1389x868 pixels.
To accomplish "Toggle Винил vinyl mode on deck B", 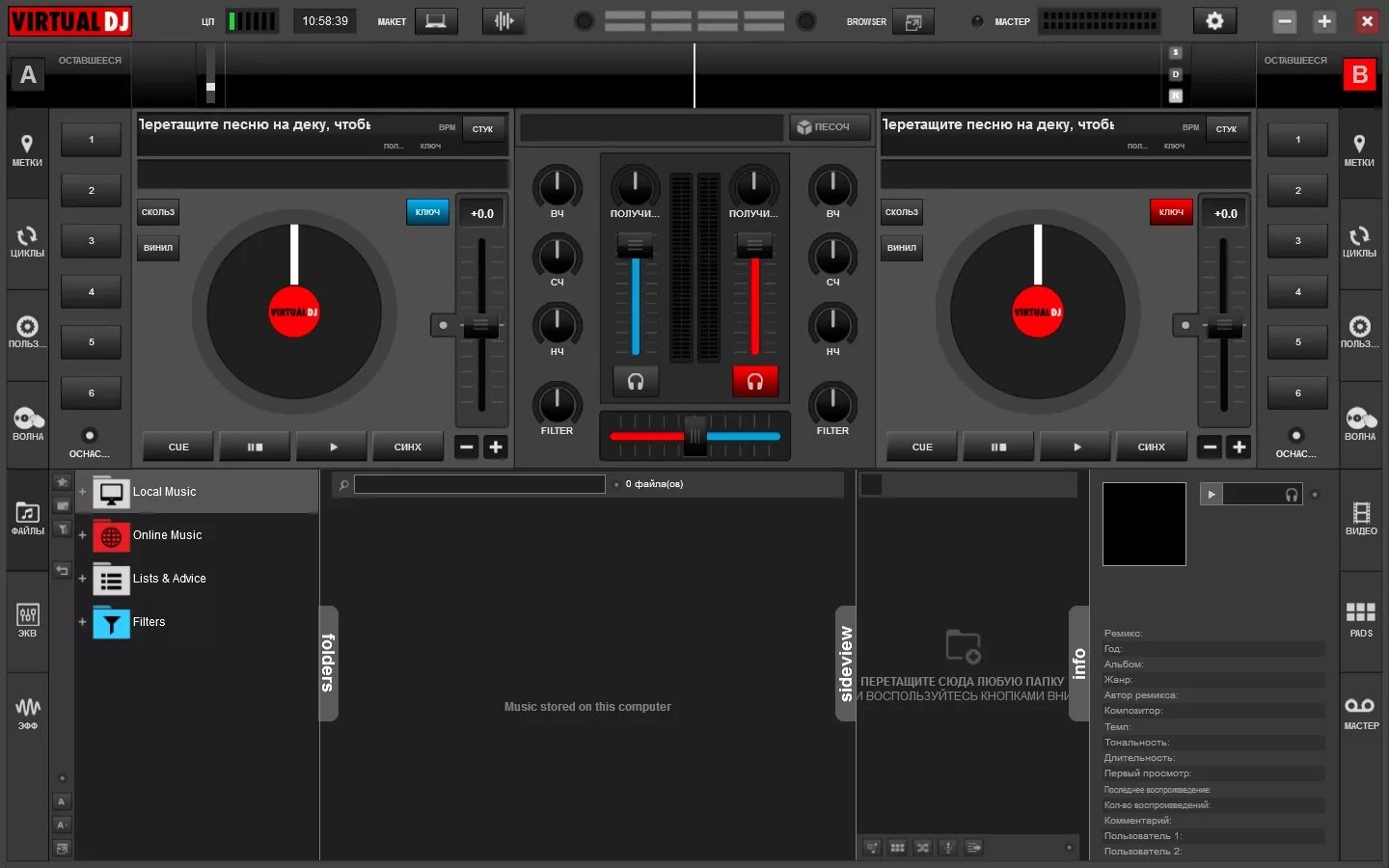I will (x=902, y=248).
